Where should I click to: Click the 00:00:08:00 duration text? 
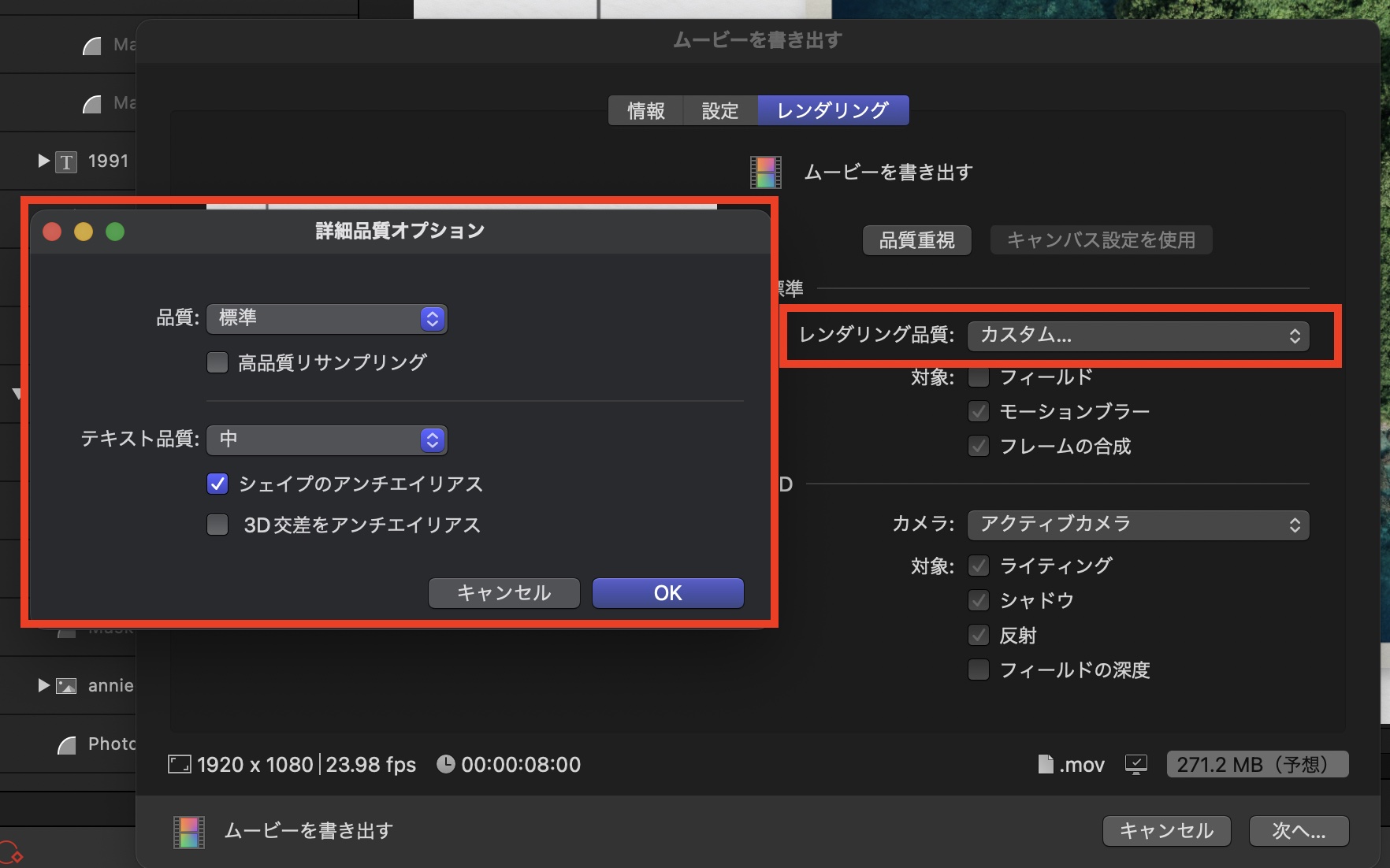click(521, 765)
